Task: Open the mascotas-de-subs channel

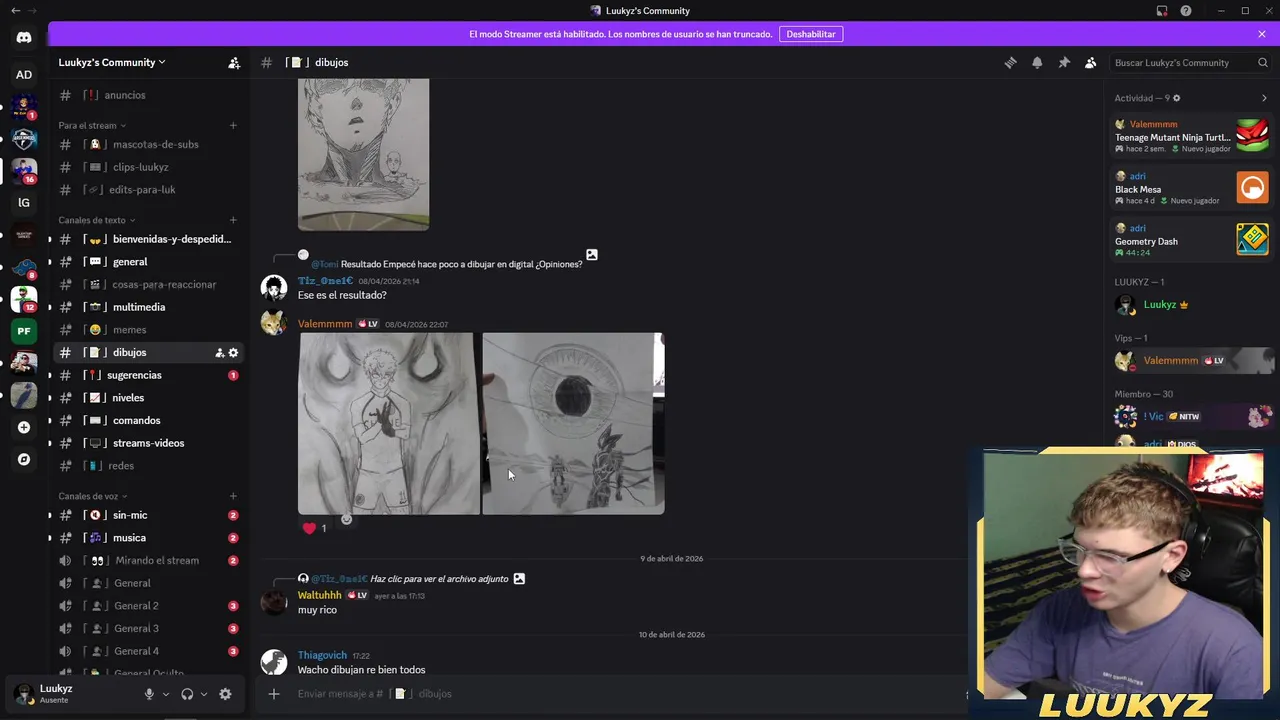Action: coord(146,144)
